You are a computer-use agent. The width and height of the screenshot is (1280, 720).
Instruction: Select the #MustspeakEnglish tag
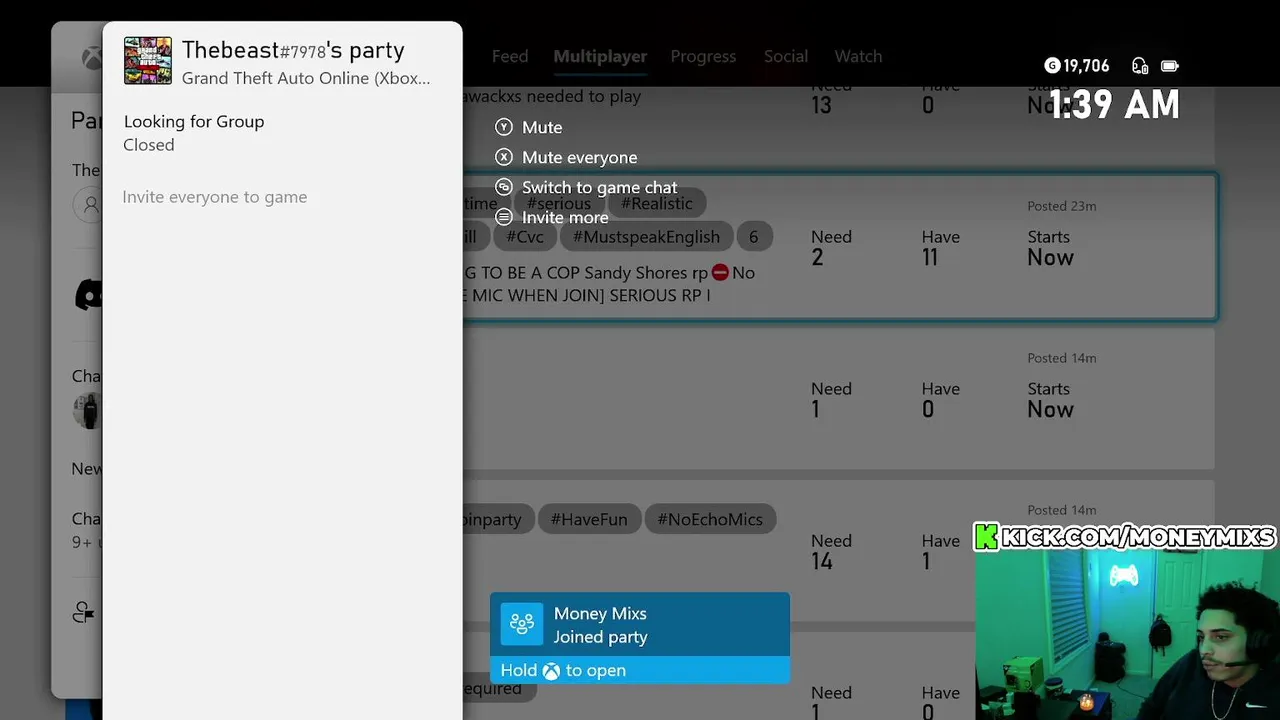pos(646,237)
